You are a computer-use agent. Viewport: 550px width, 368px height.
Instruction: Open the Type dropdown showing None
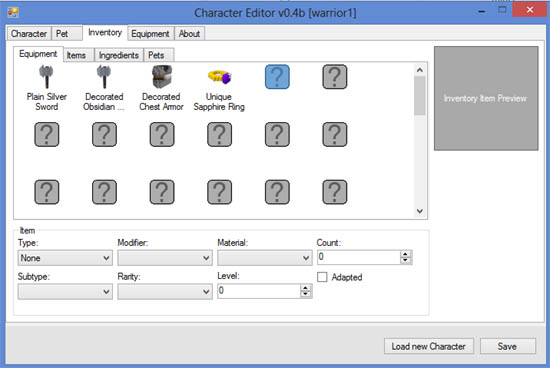point(65,258)
